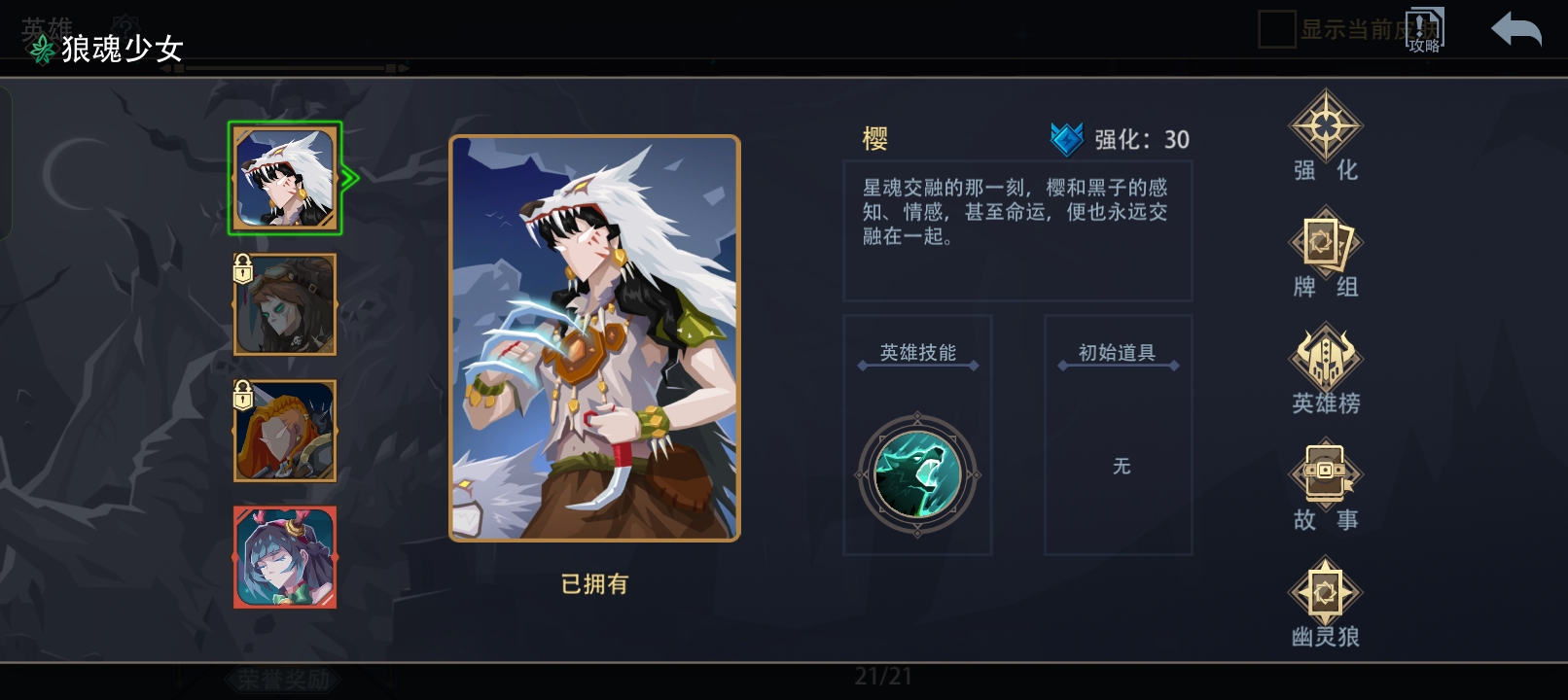Select the white wolf hood skin thumbnail
Screen dimensions: 1568x700
click(x=285, y=178)
